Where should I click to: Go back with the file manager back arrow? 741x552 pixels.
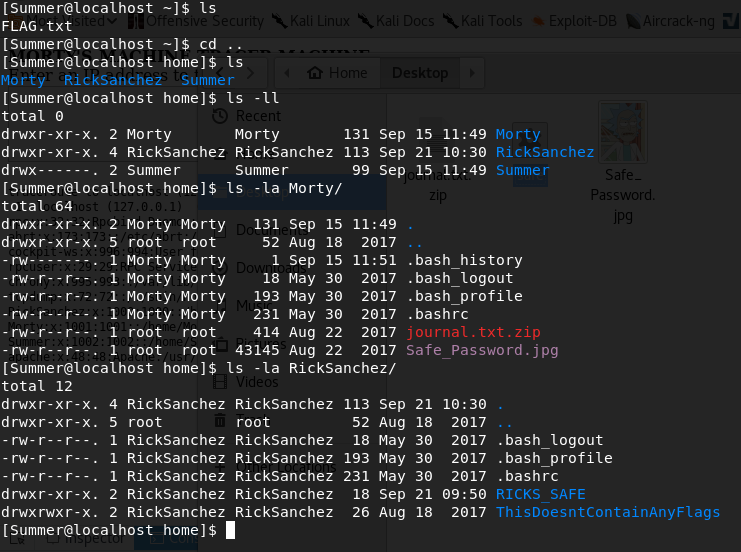[285, 73]
